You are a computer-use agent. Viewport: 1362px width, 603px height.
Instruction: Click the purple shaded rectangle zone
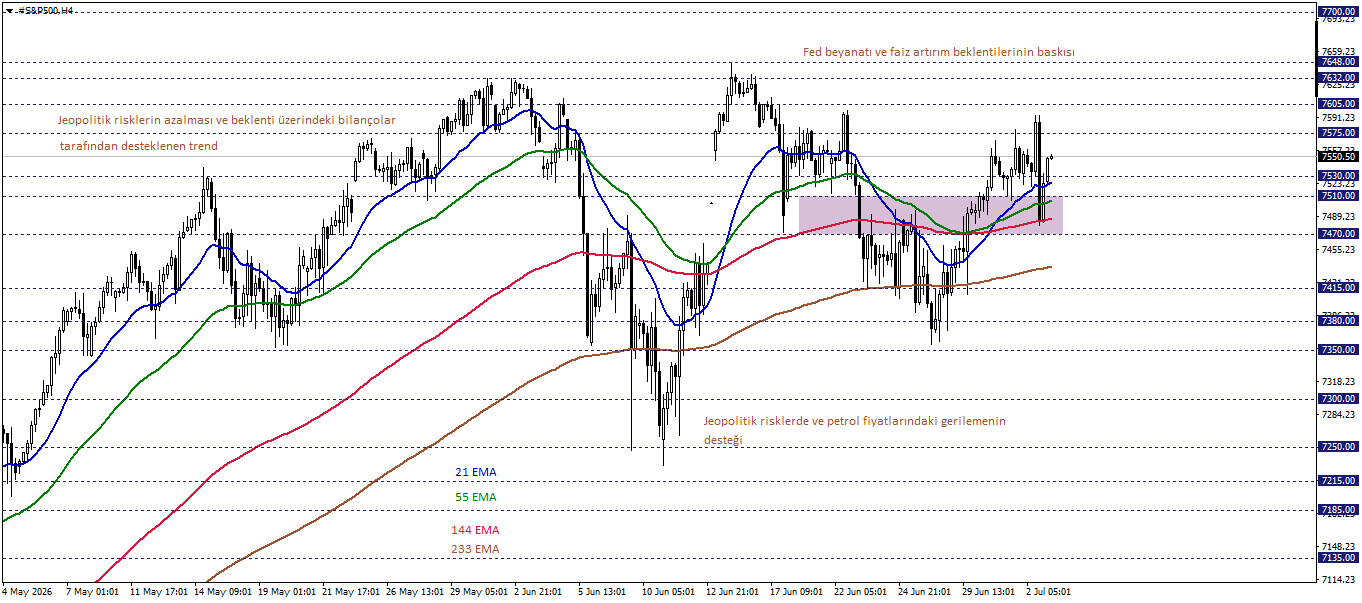coord(930,215)
